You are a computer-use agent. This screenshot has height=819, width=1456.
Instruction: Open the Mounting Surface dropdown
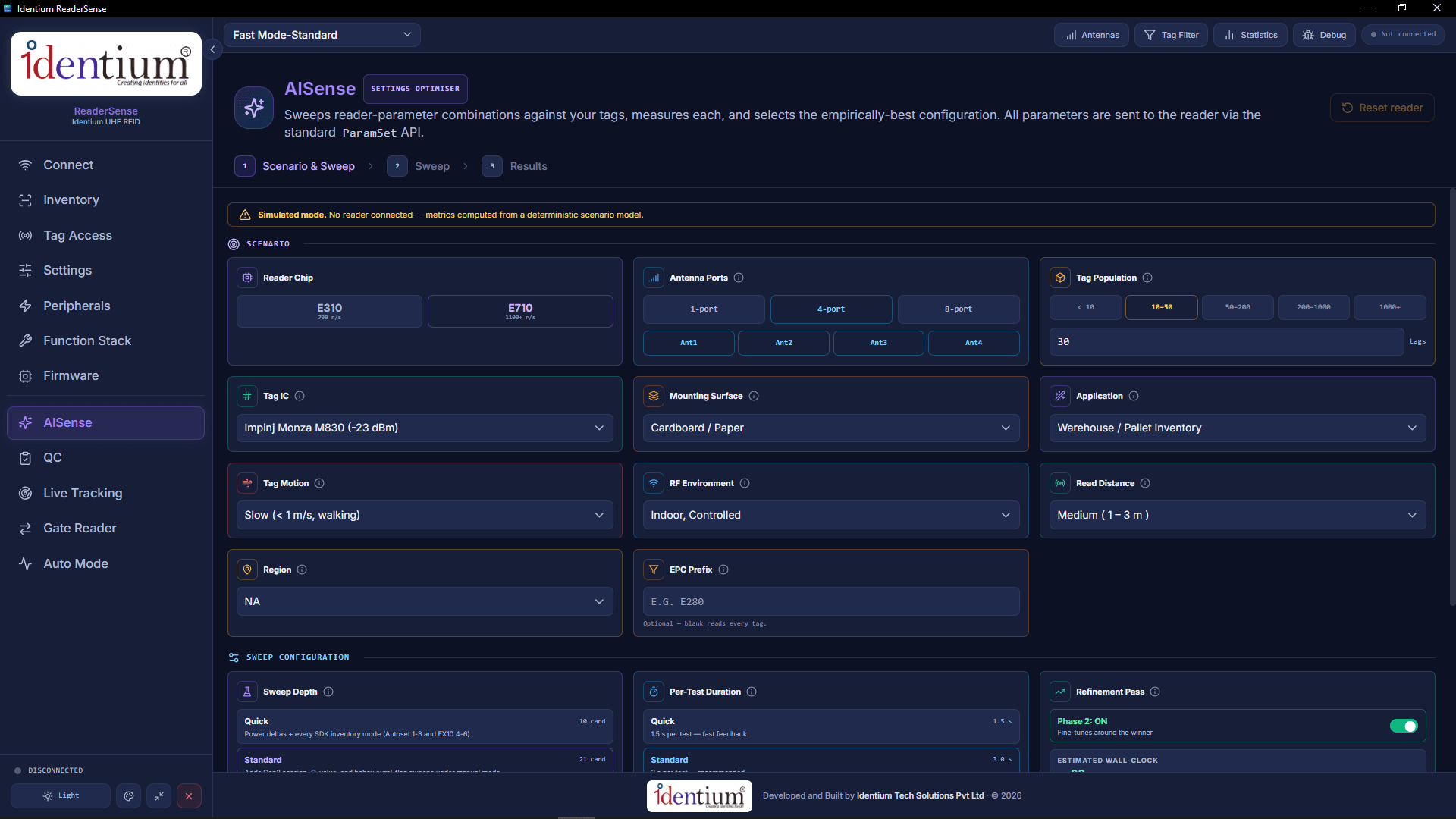pyautogui.click(x=831, y=428)
